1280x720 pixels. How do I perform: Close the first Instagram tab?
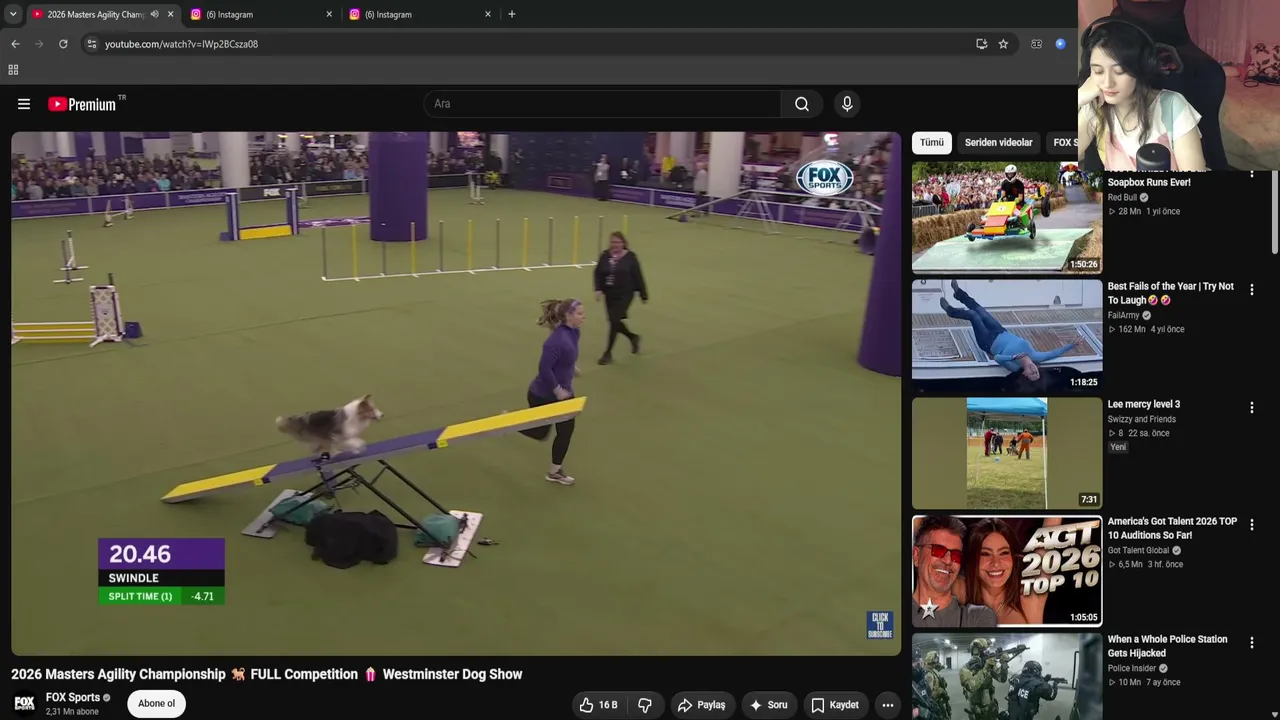click(x=329, y=14)
